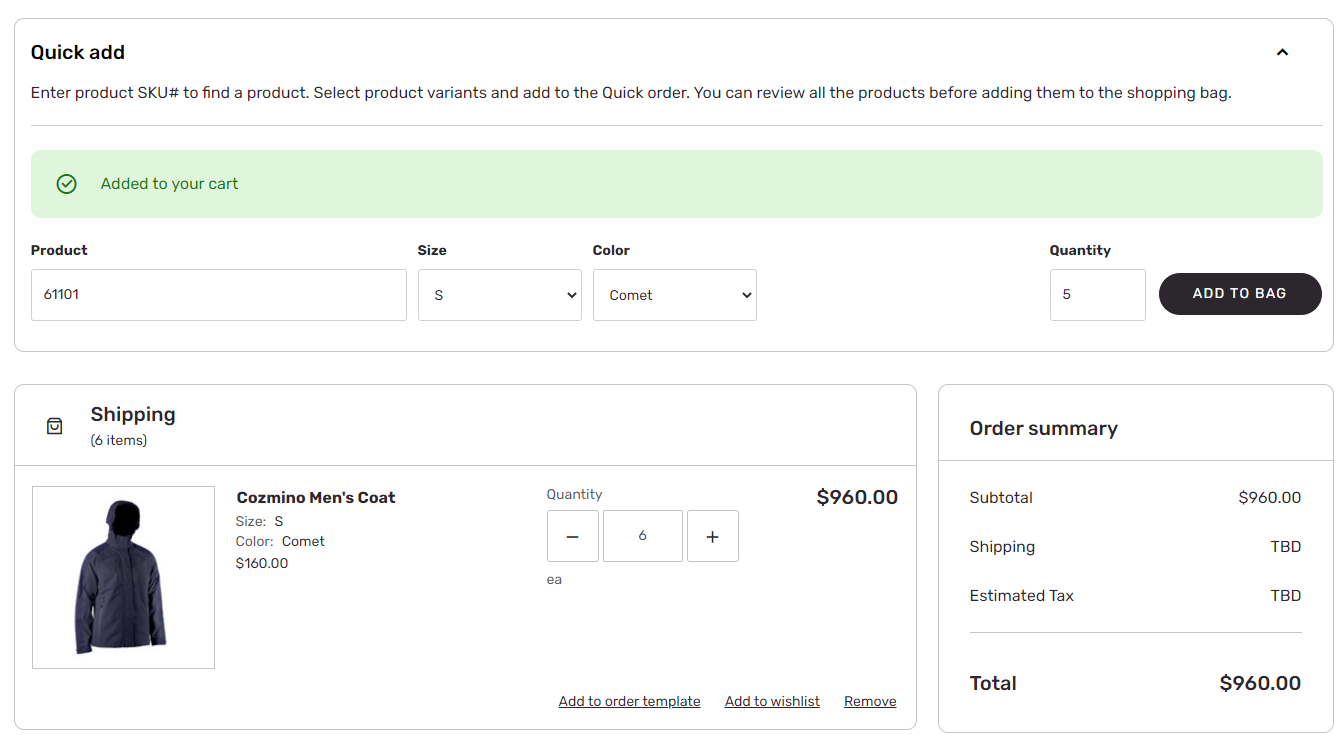Open the Color dropdown showing Comet

pyautogui.click(x=675, y=295)
